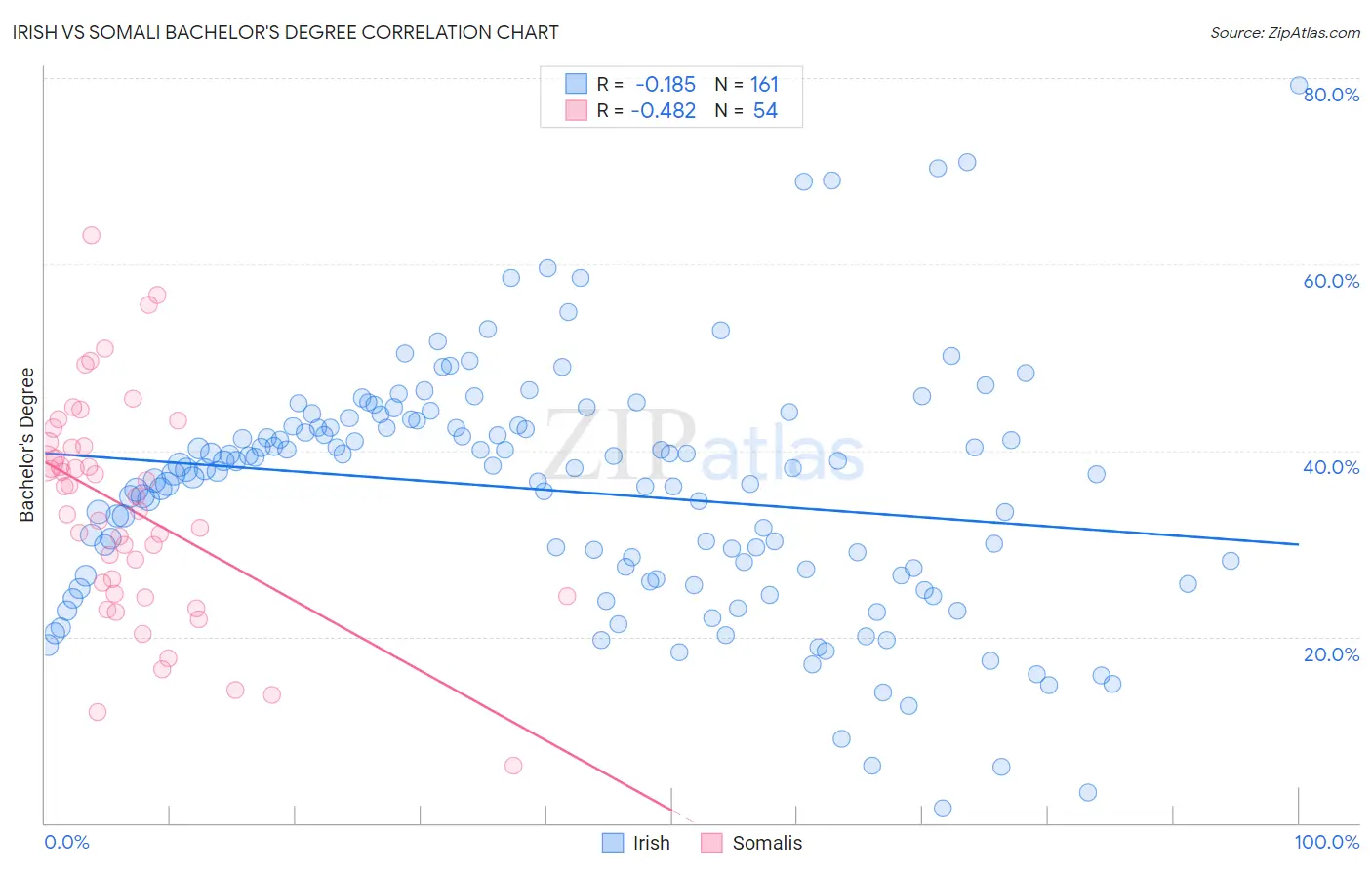Screen dimensions: 1372x870
Task: Click the 40.0% y-axis label
Action: (x=1331, y=467)
